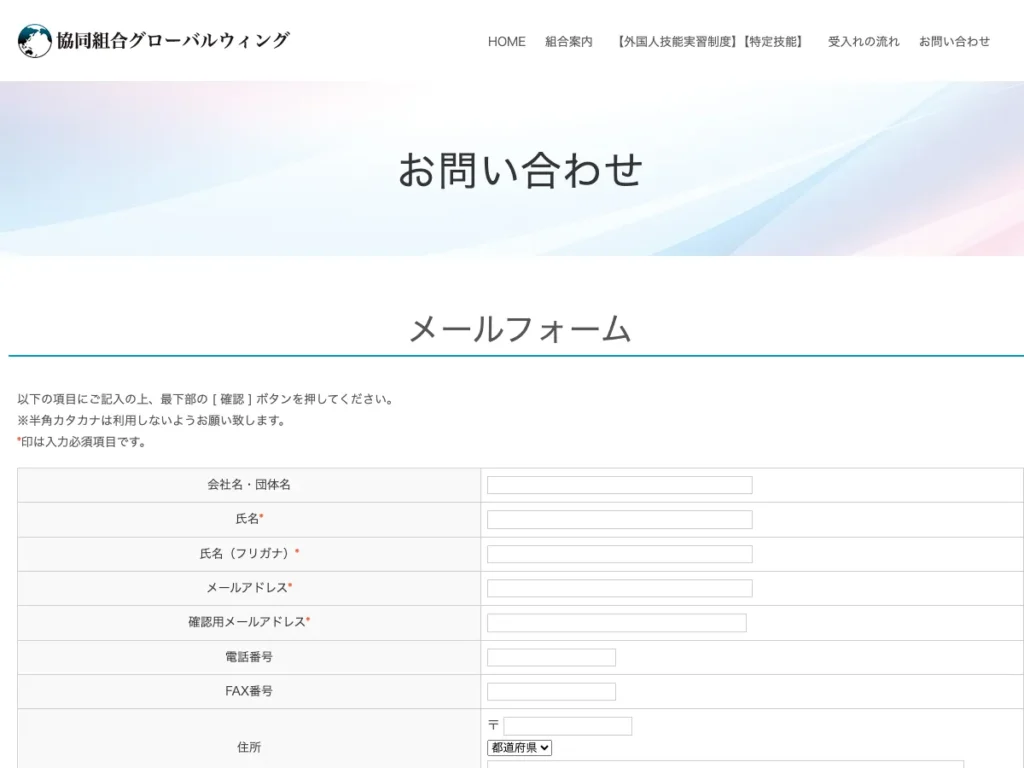1024x768 pixels.
Task: Expand the 都道府県 dropdown
Action: point(519,748)
